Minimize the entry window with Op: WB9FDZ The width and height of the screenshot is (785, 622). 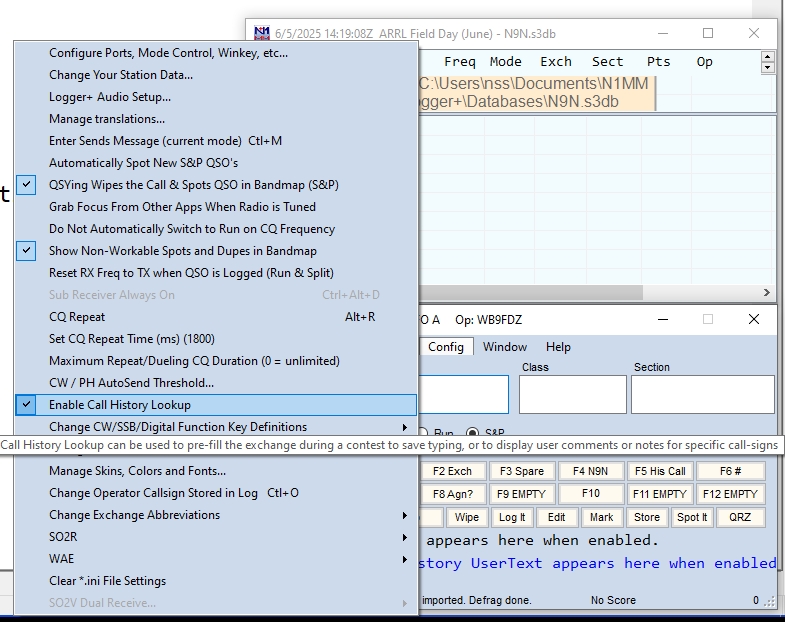661,319
